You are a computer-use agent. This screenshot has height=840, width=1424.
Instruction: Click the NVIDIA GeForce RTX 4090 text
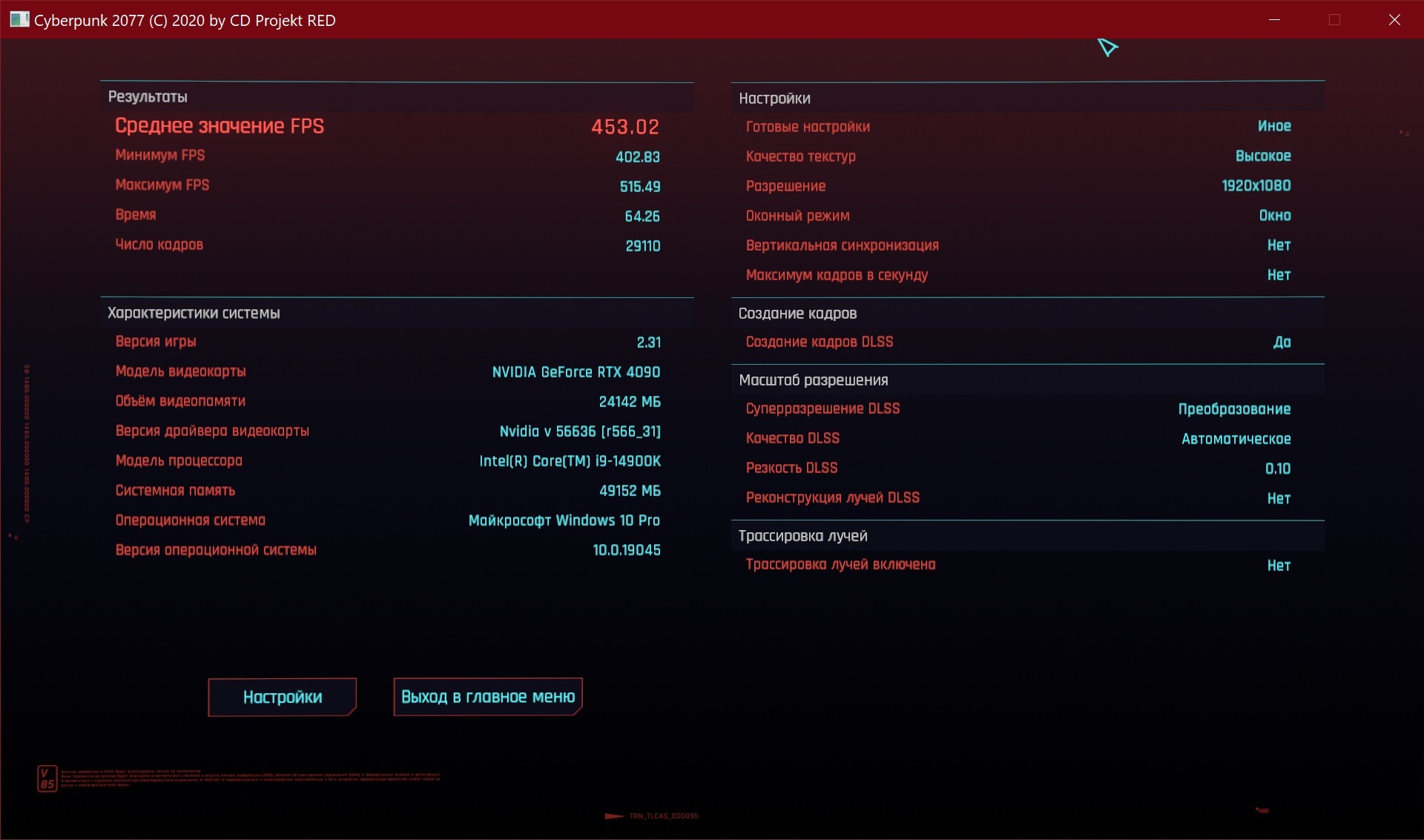click(576, 372)
